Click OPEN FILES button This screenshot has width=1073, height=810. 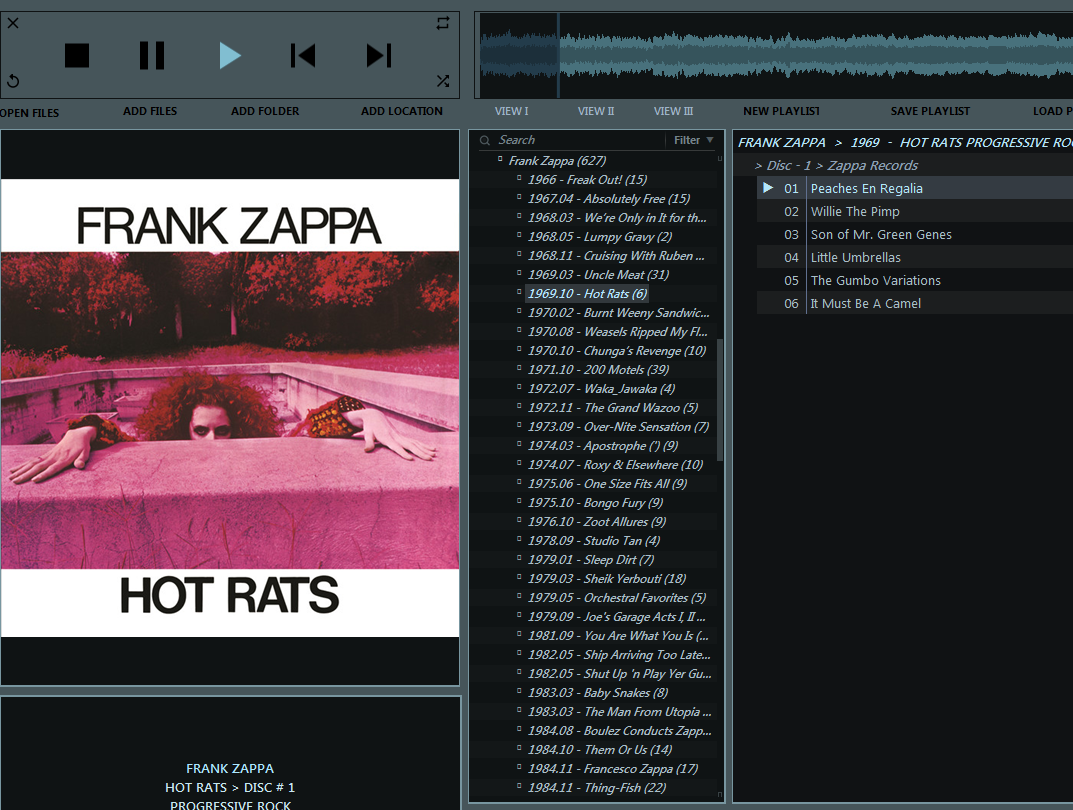click(x=29, y=113)
